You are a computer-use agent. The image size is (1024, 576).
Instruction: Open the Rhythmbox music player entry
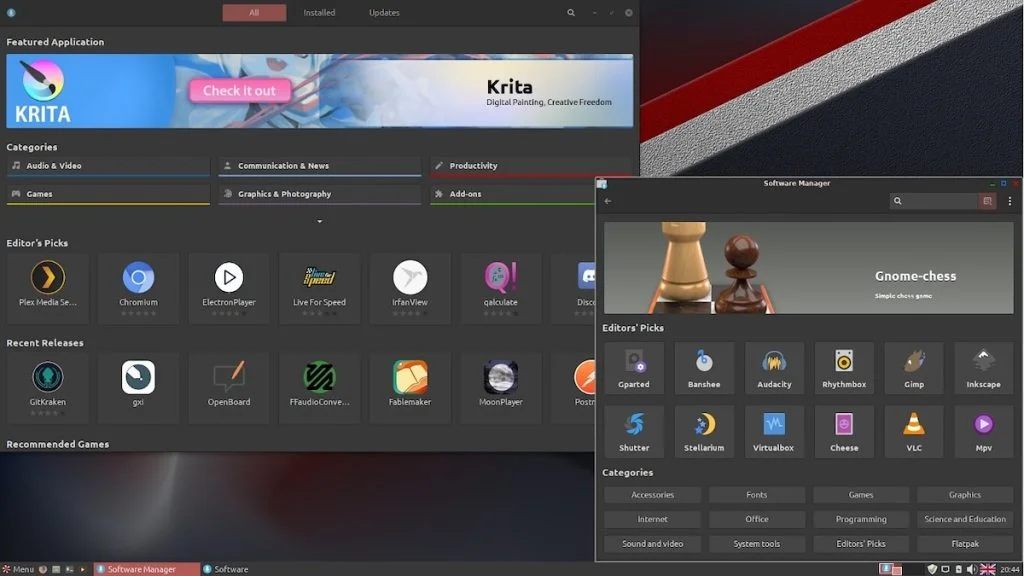click(x=844, y=367)
